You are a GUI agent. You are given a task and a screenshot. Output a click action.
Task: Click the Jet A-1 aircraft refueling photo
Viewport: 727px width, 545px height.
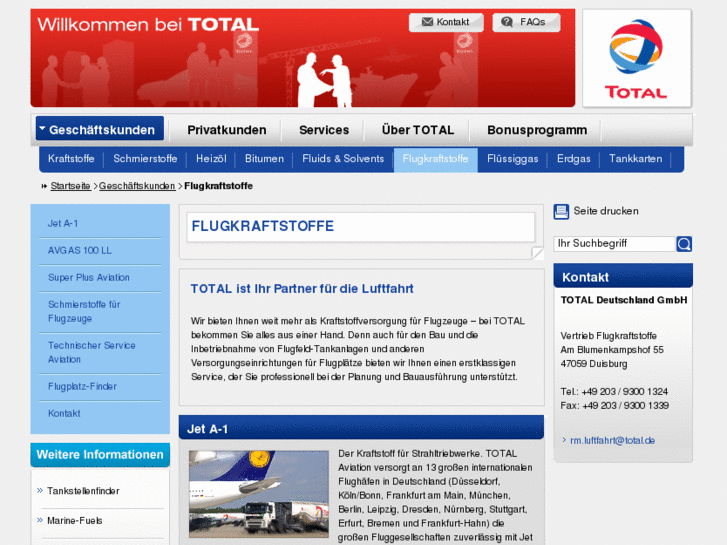[x=259, y=494]
